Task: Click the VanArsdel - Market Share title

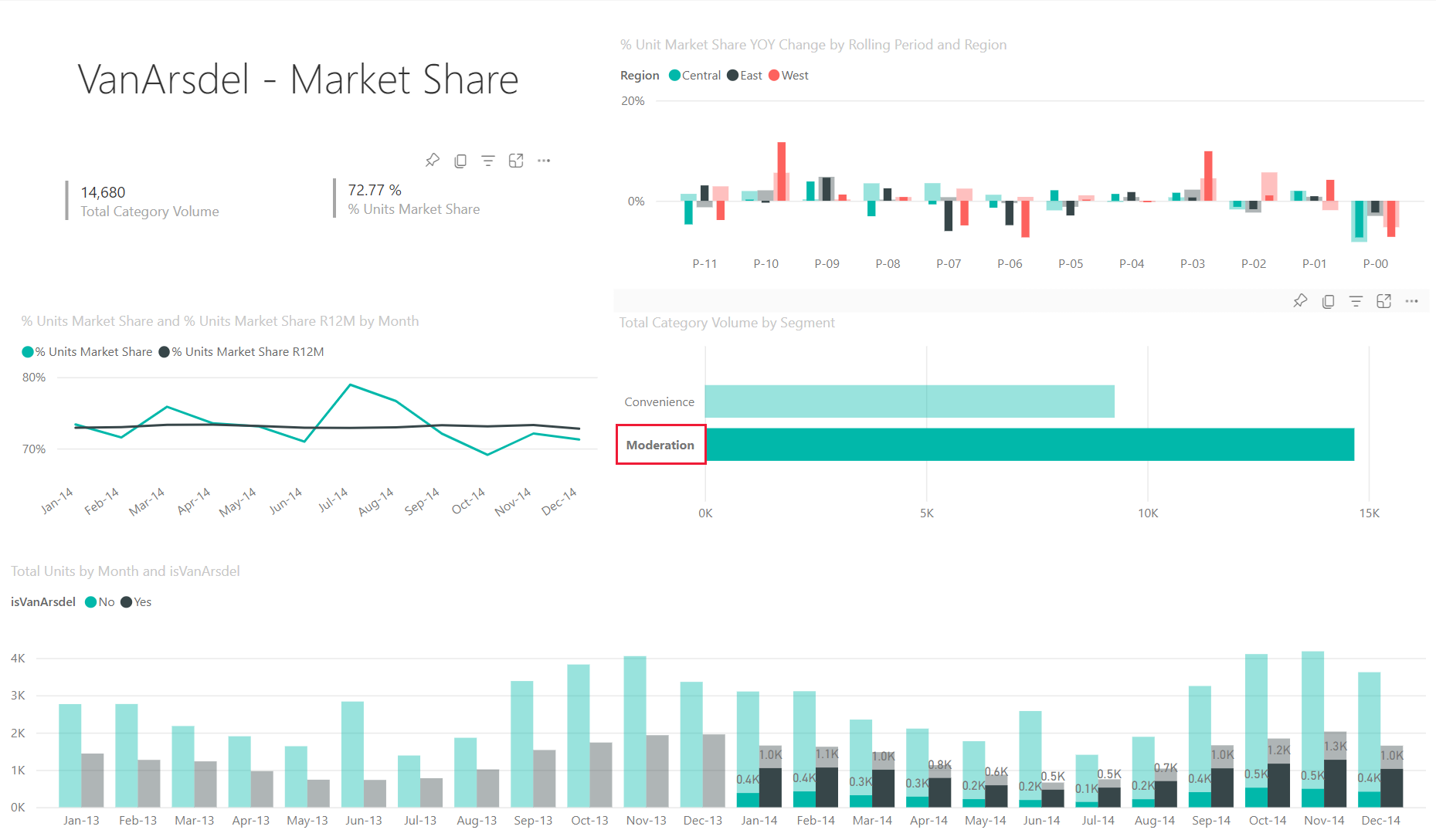Action: tap(298, 80)
